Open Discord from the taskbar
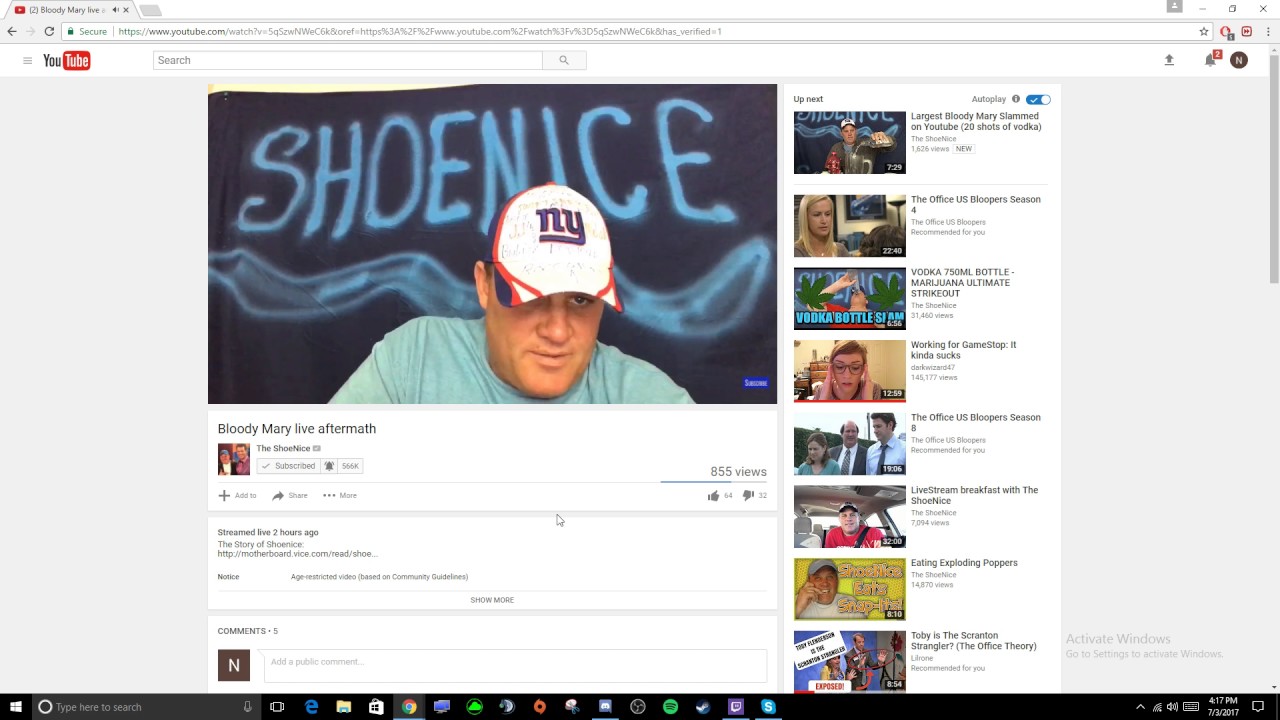The width and height of the screenshot is (1280, 720). pos(605,707)
